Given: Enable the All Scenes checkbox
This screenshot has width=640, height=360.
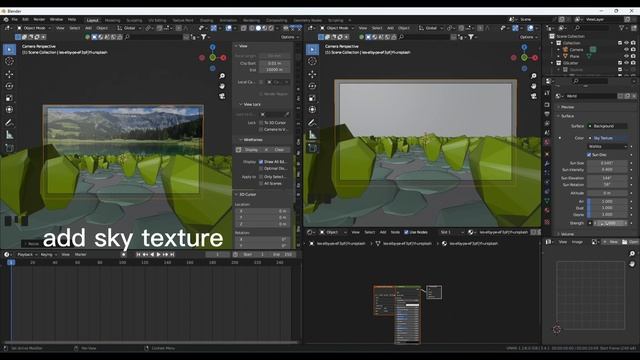Looking at the screenshot, I should [x=261, y=183].
